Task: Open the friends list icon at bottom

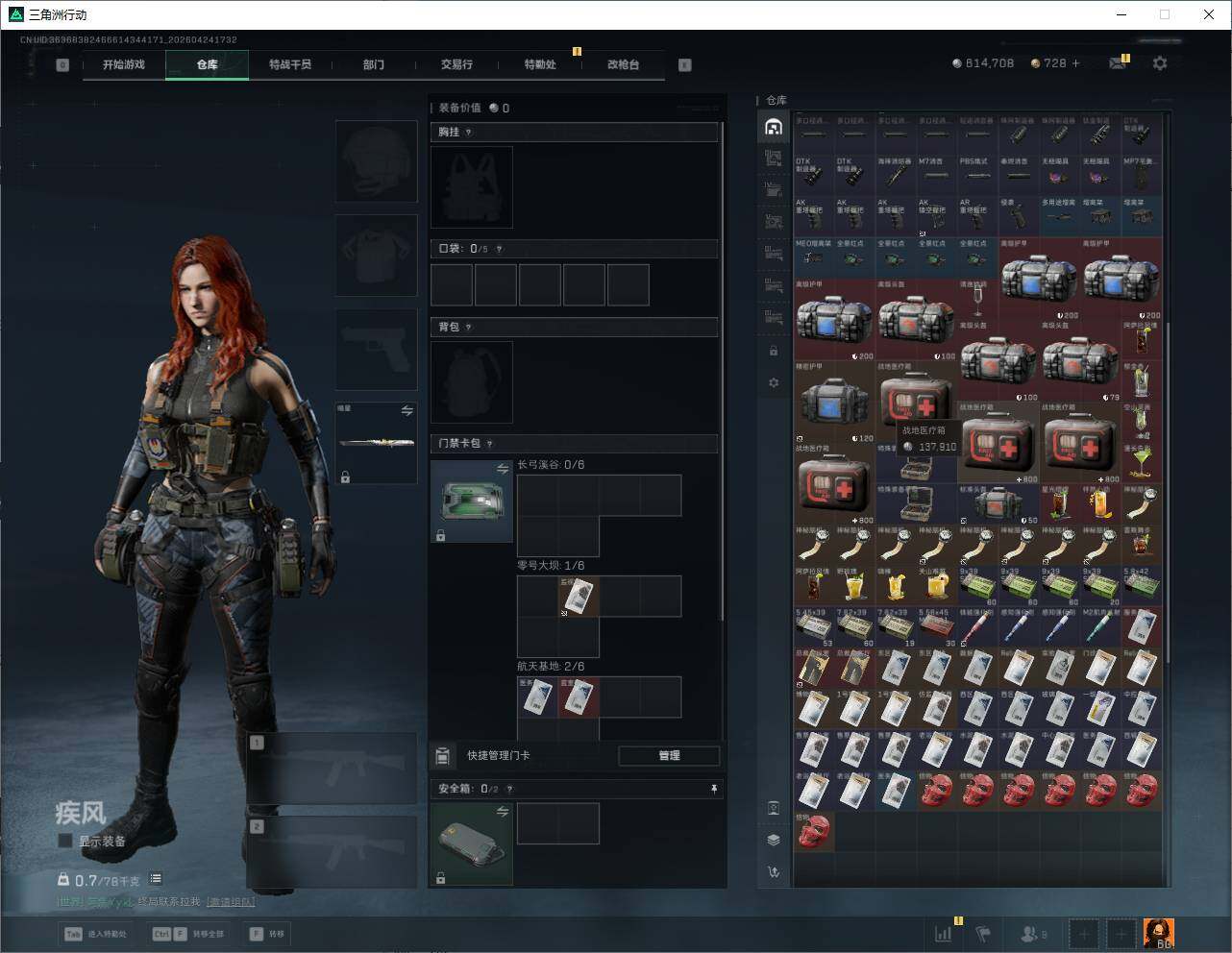Action: [x=1029, y=933]
